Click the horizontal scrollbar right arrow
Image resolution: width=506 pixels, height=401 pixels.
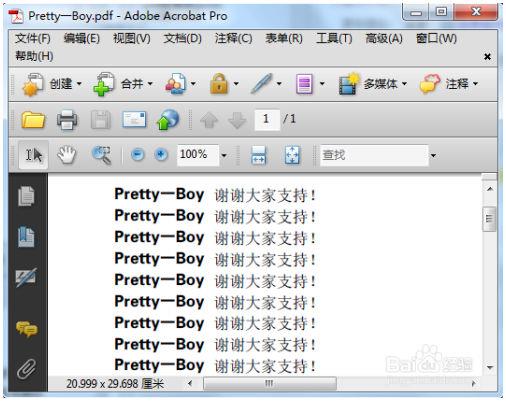pos(473,383)
